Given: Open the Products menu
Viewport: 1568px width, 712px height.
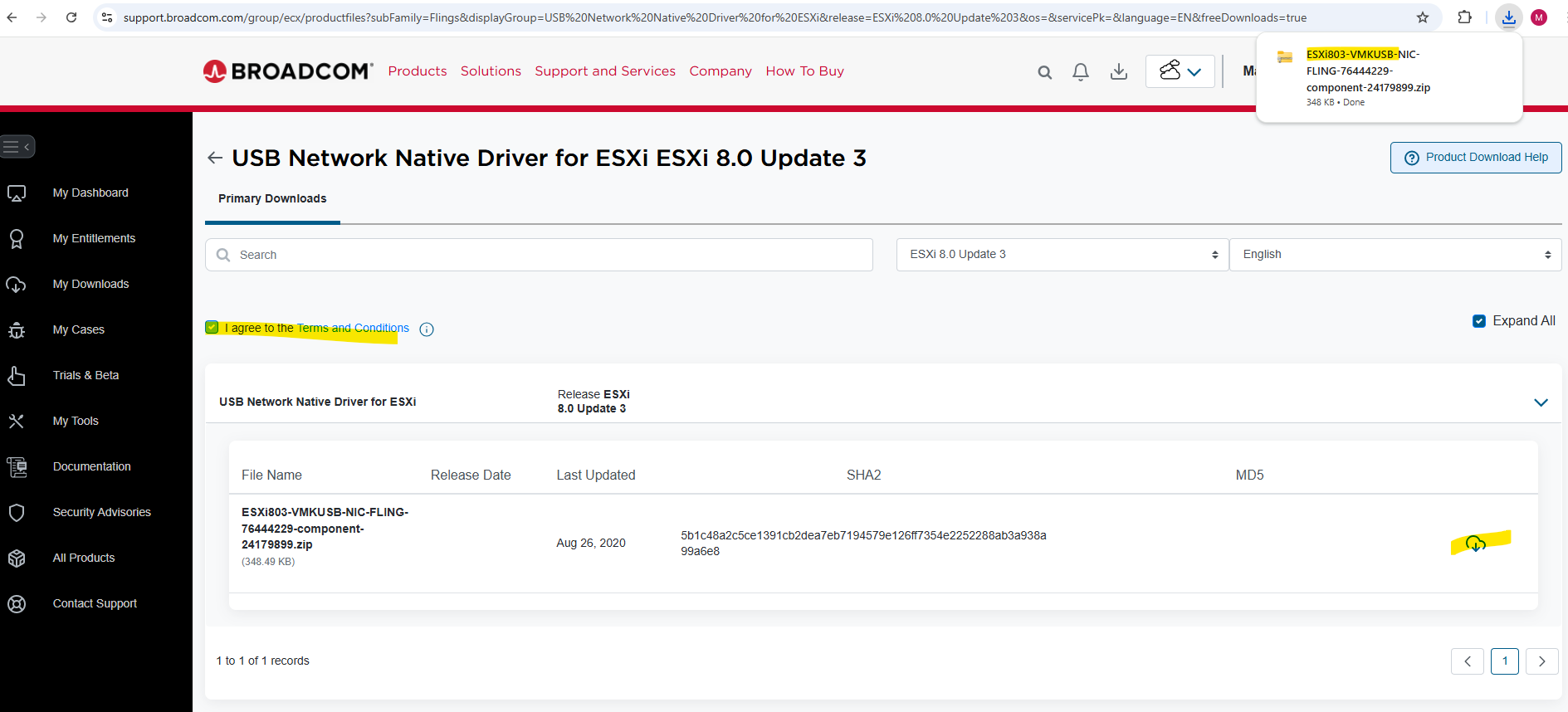Looking at the screenshot, I should [x=418, y=71].
